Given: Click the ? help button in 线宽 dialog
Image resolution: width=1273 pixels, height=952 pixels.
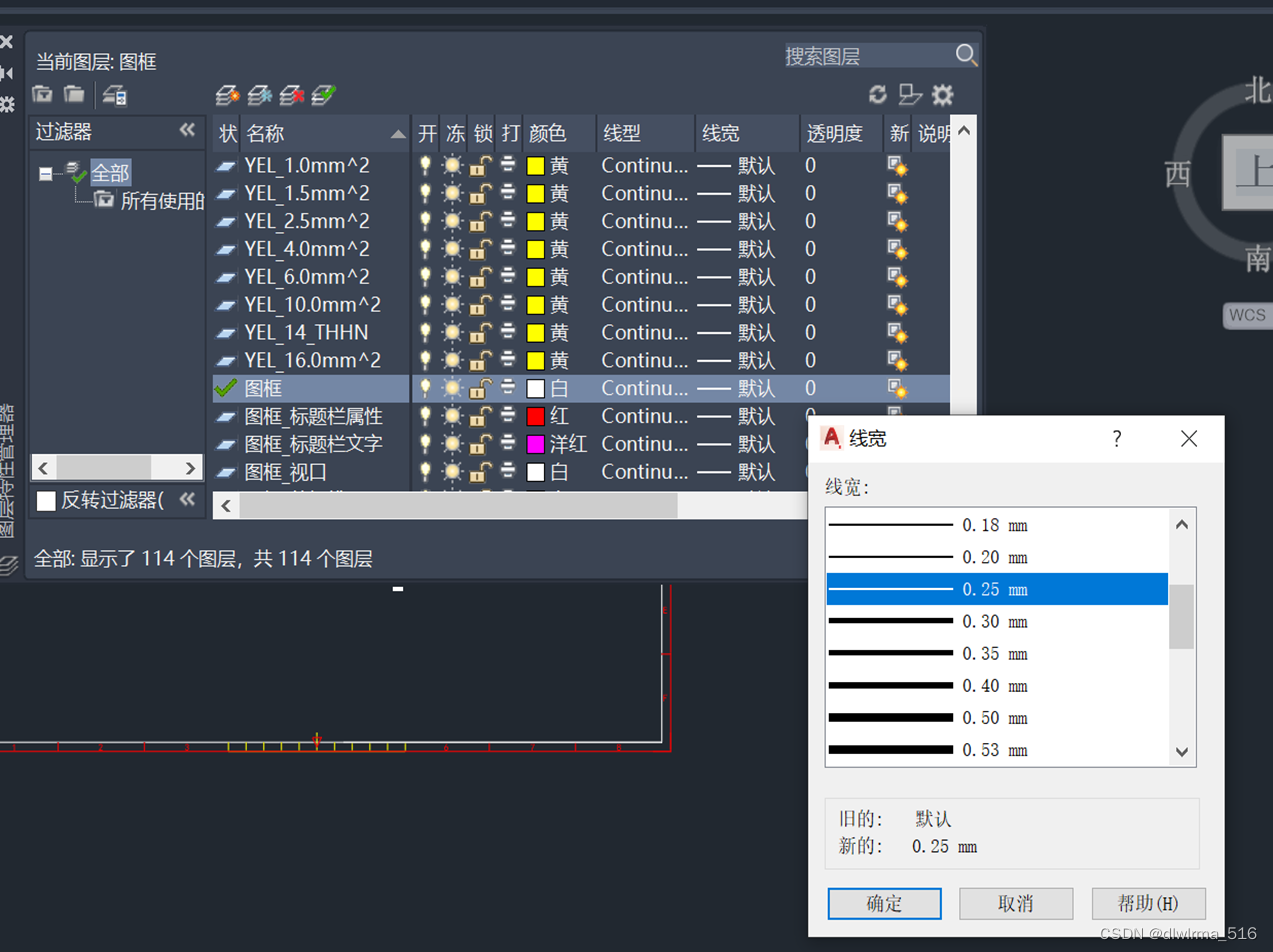Looking at the screenshot, I should click(x=1117, y=438).
